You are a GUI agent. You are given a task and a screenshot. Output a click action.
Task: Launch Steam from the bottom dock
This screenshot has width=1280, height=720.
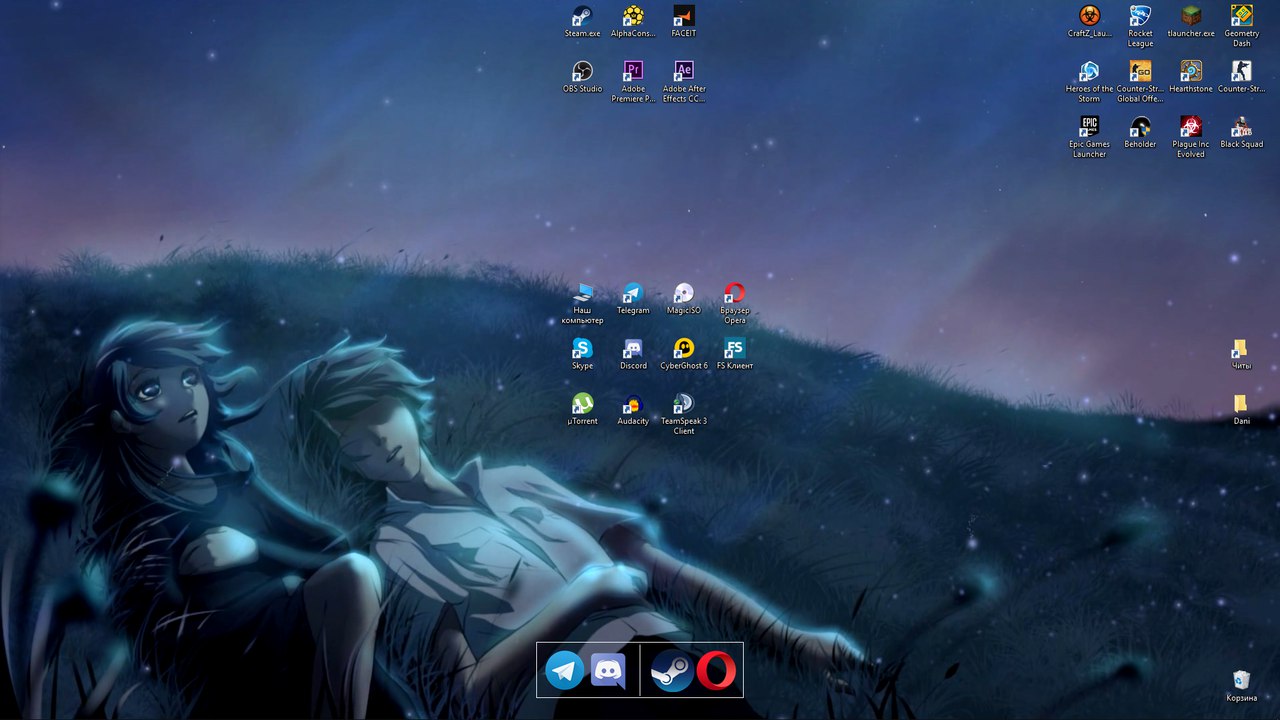point(672,670)
